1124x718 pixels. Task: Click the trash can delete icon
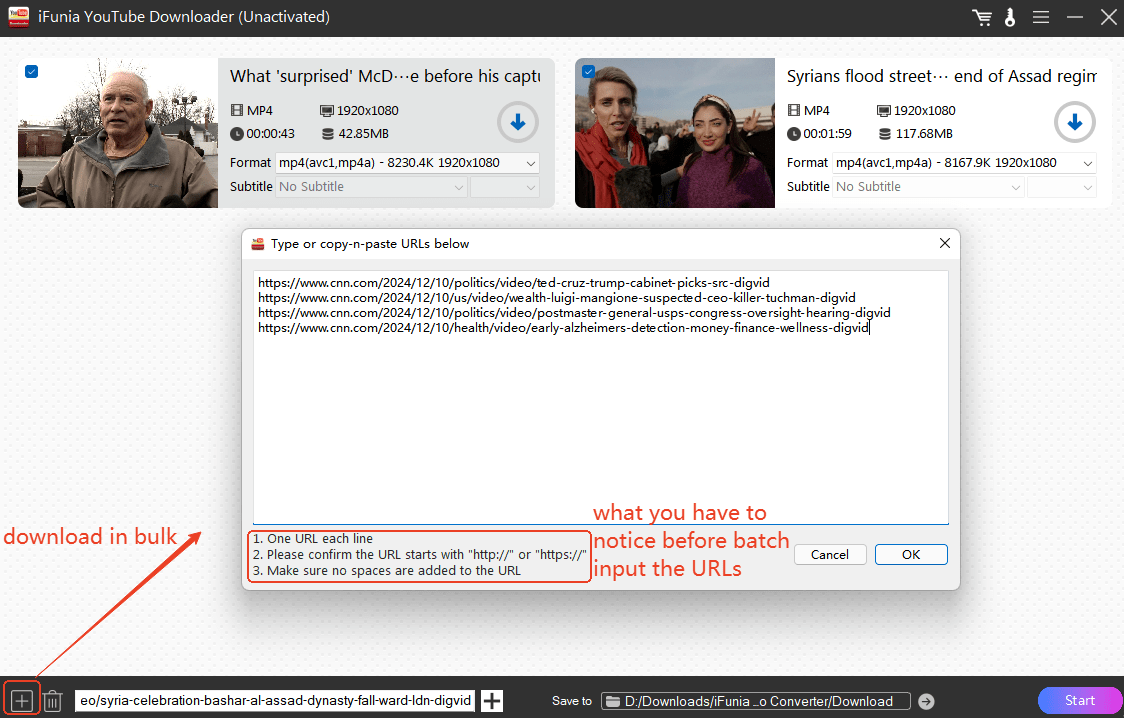point(54,701)
